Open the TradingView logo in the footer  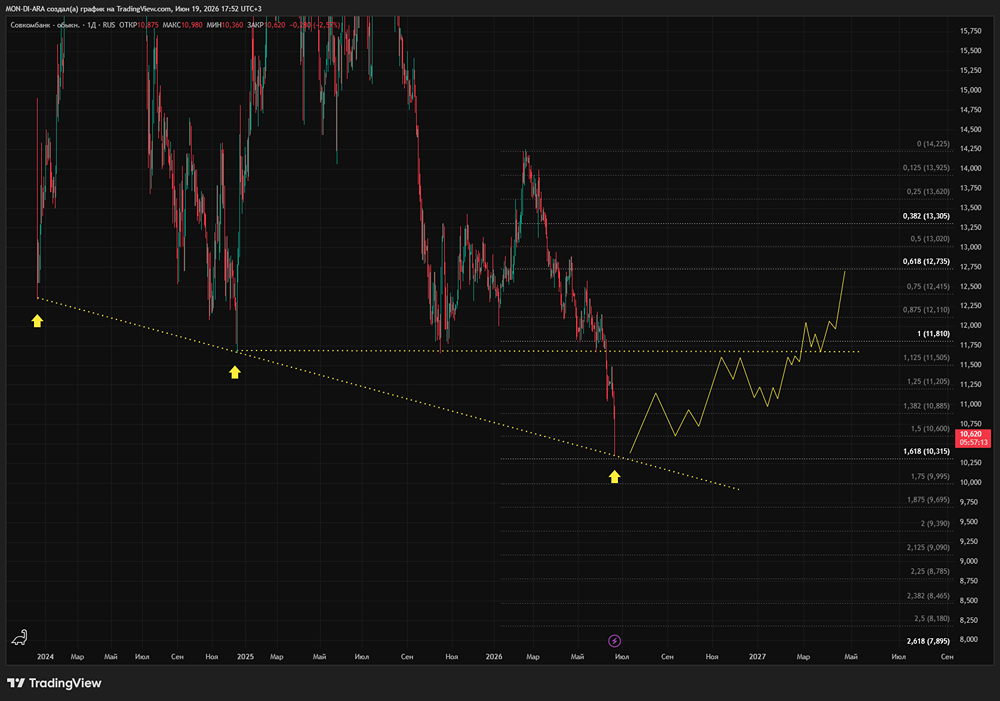(x=54, y=683)
